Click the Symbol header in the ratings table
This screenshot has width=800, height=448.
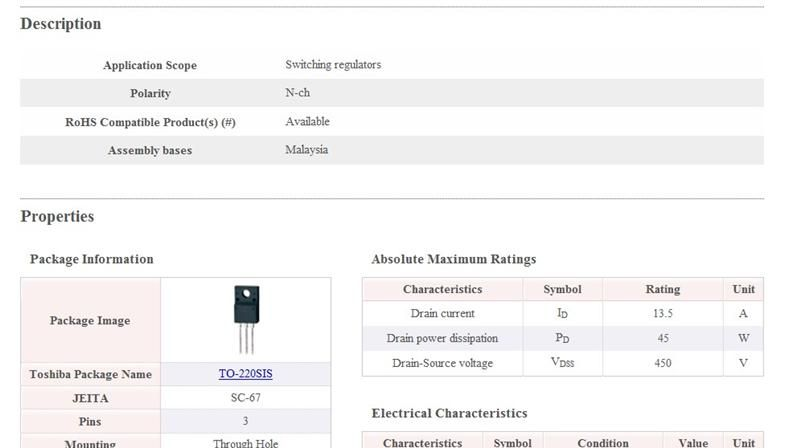point(562,289)
